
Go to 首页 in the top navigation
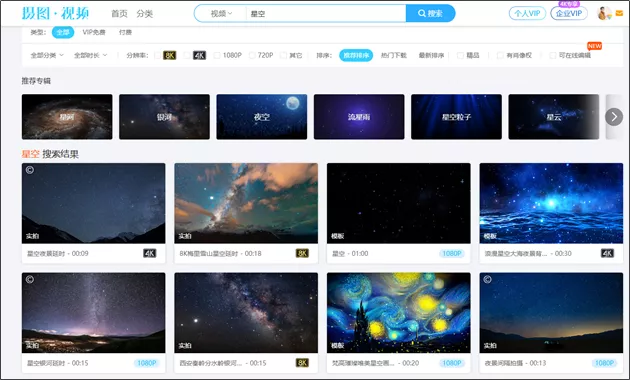pos(119,14)
